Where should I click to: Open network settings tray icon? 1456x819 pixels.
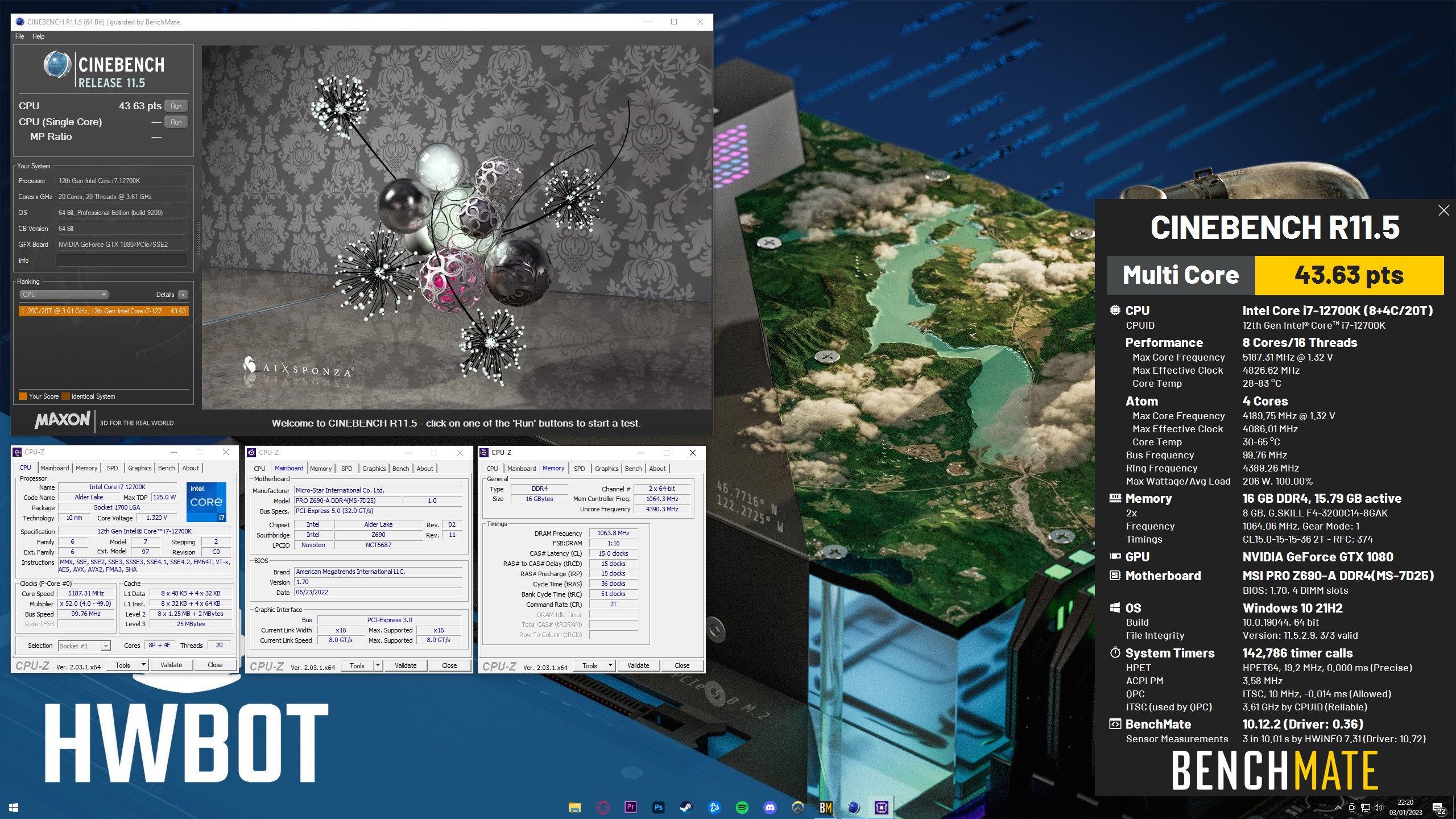click(x=1365, y=808)
